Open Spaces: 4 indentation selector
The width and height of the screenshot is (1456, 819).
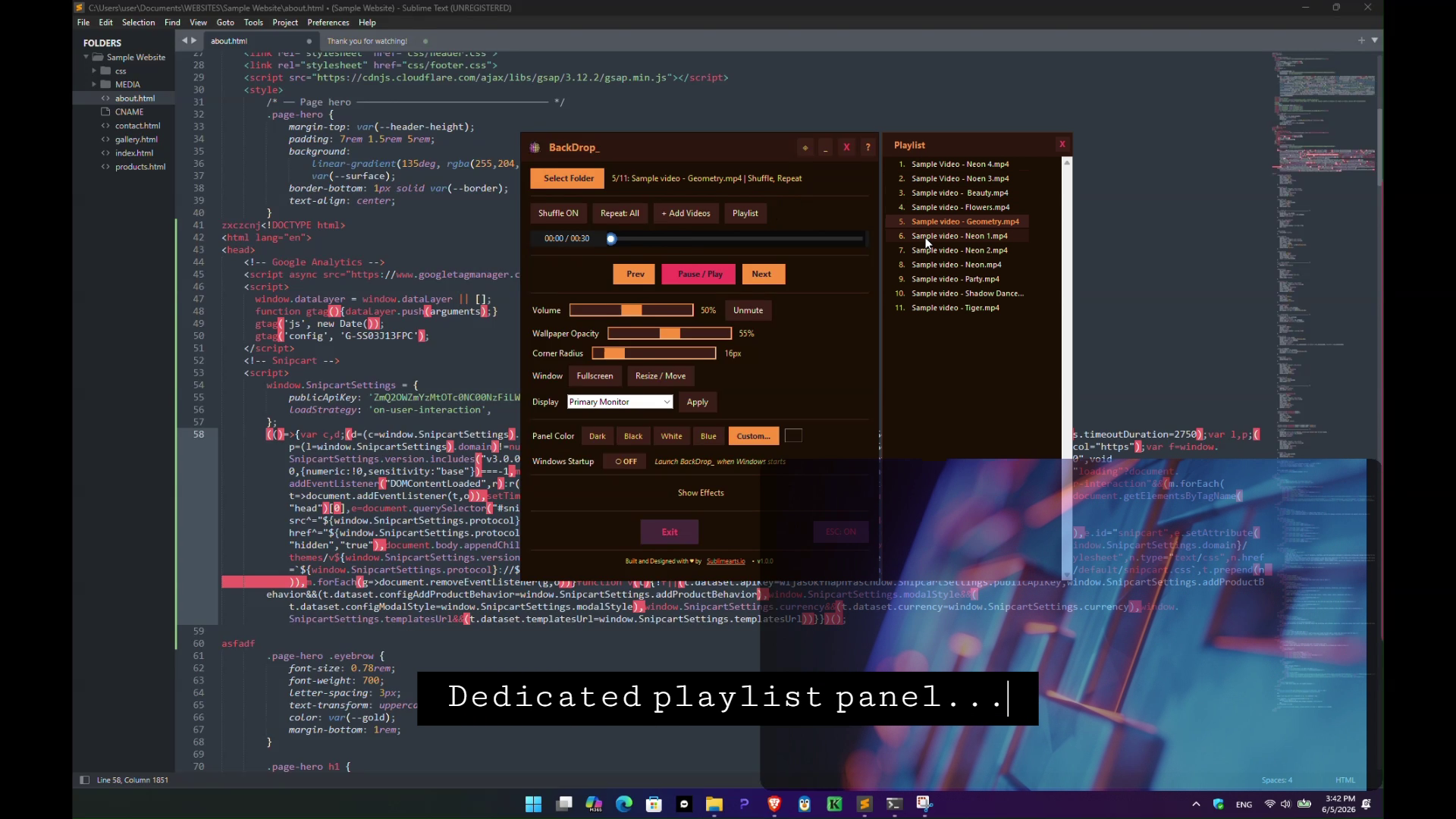(1277, 780)
